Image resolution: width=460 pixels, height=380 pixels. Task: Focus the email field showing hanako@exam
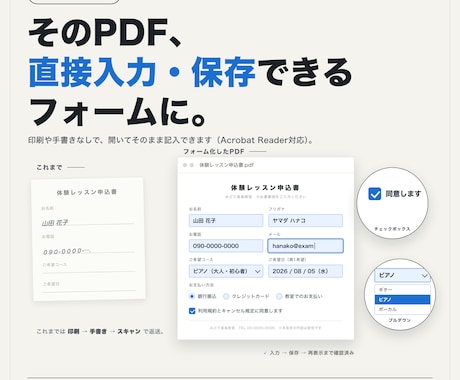pos(305,246)
